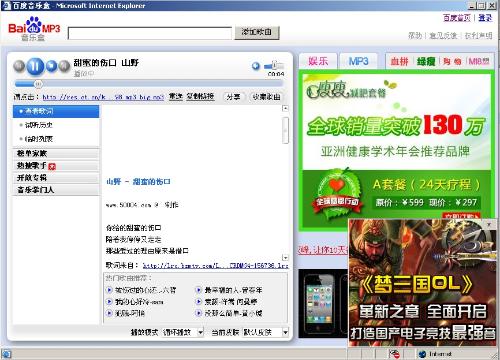Close the 梦三国OL popup ad
Screen dimensions: 500x360
[x=489, y=224]
